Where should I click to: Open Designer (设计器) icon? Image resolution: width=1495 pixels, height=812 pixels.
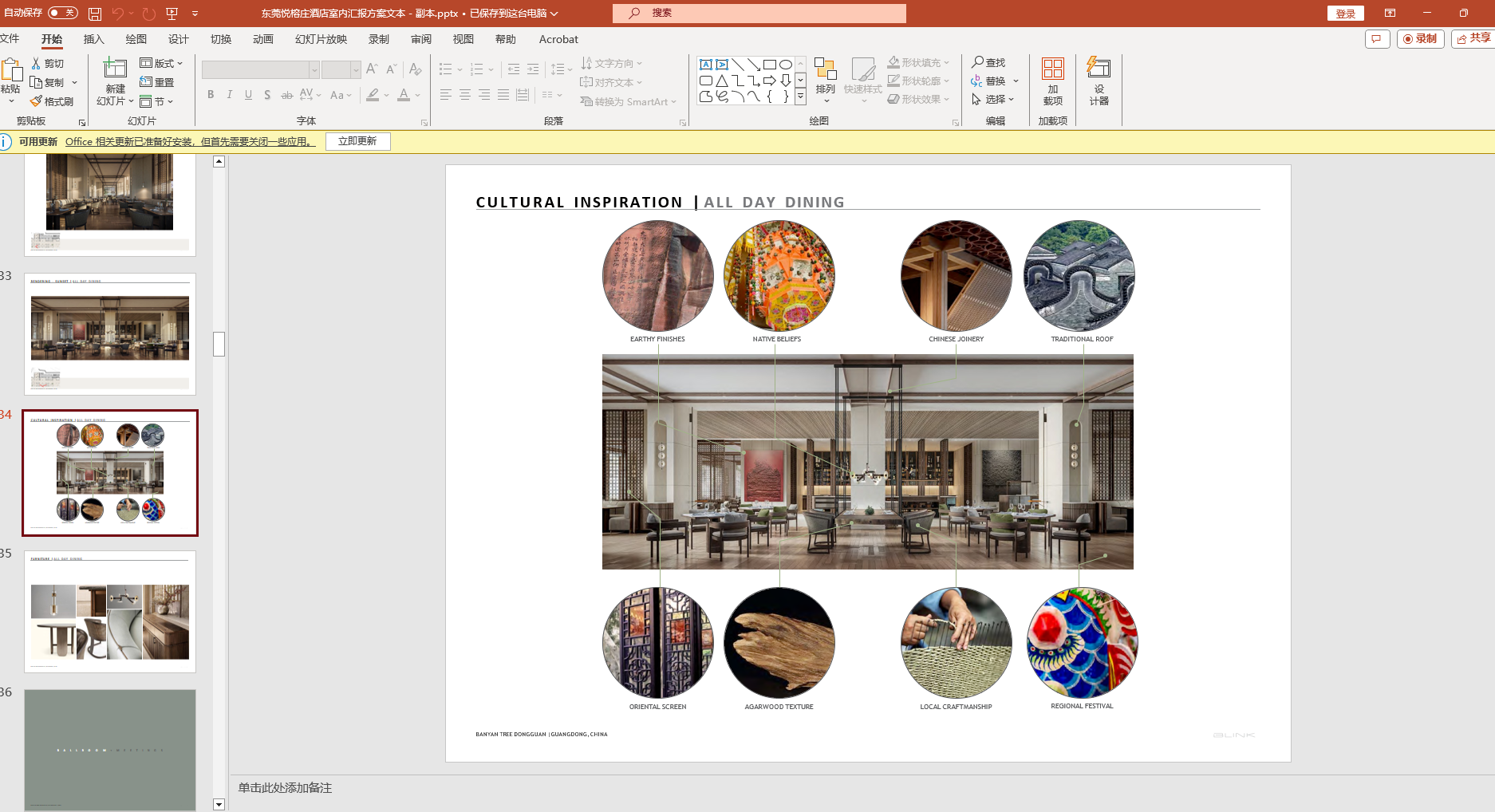(1099, 69)
